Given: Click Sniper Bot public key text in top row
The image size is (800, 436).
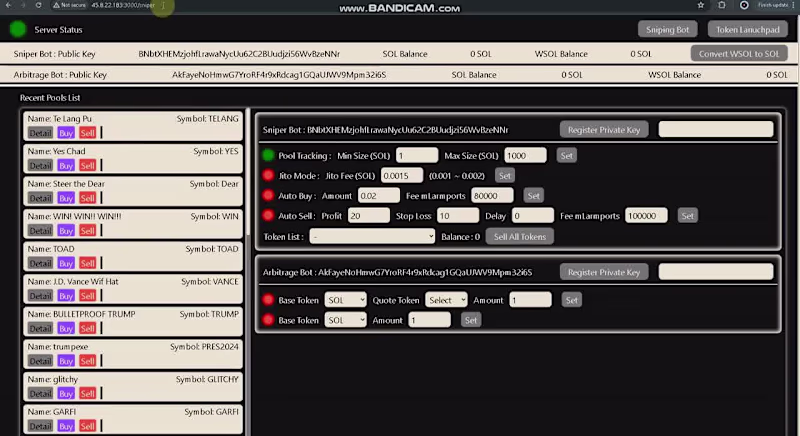Looking at the screenshot, I should [239, 54].
